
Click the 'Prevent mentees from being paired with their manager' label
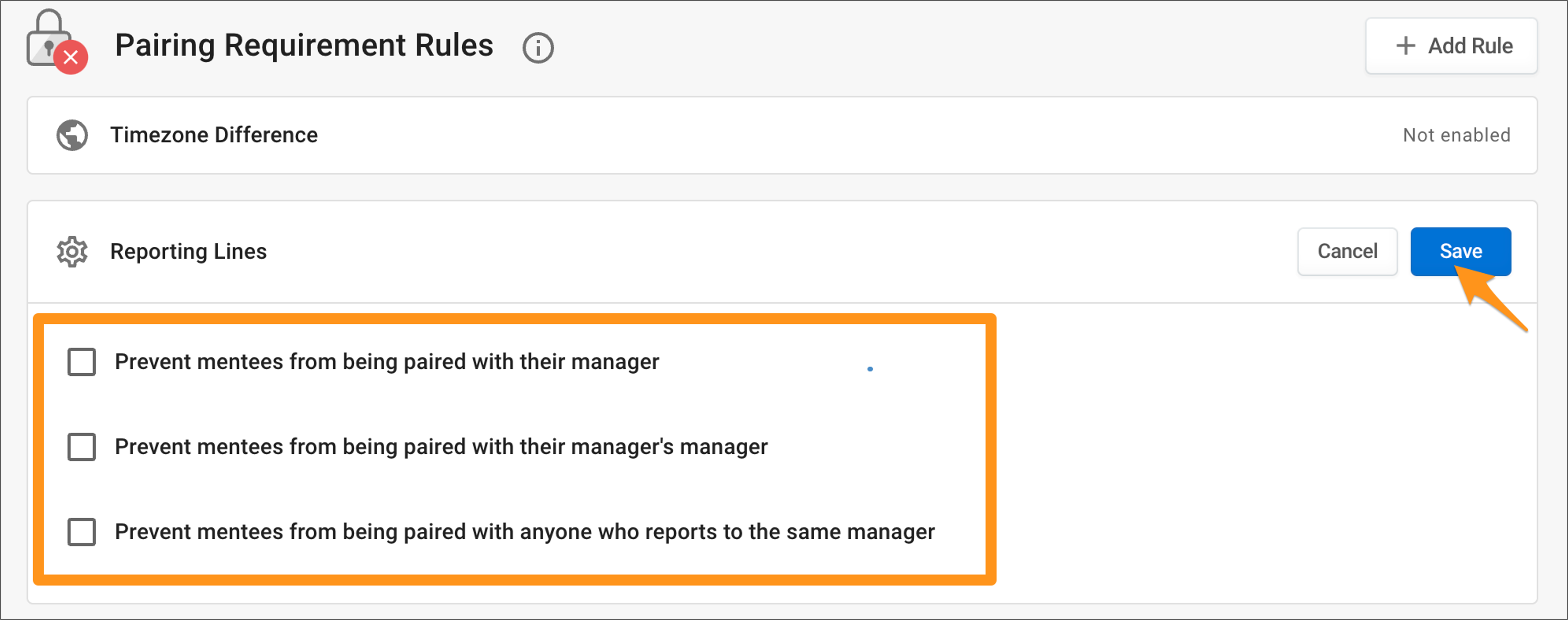tap(387, 362)
